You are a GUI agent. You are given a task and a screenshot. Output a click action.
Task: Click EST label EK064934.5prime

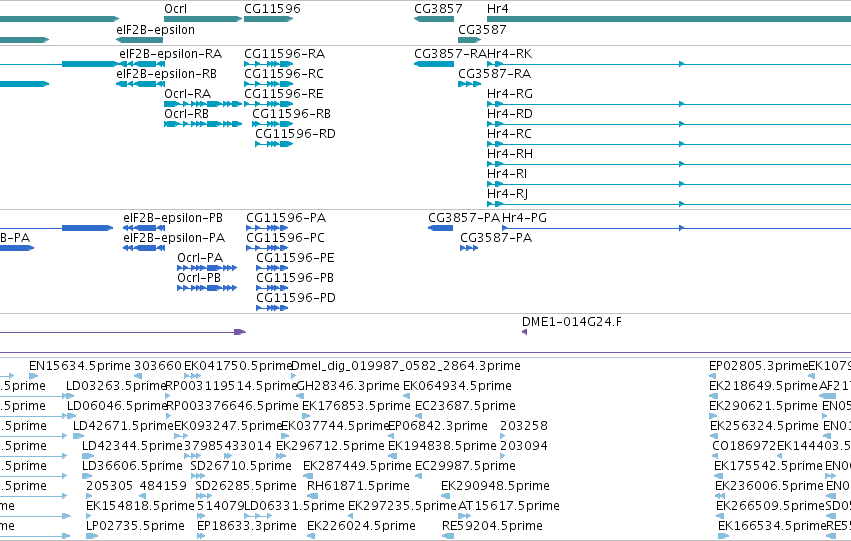[457, 386]
